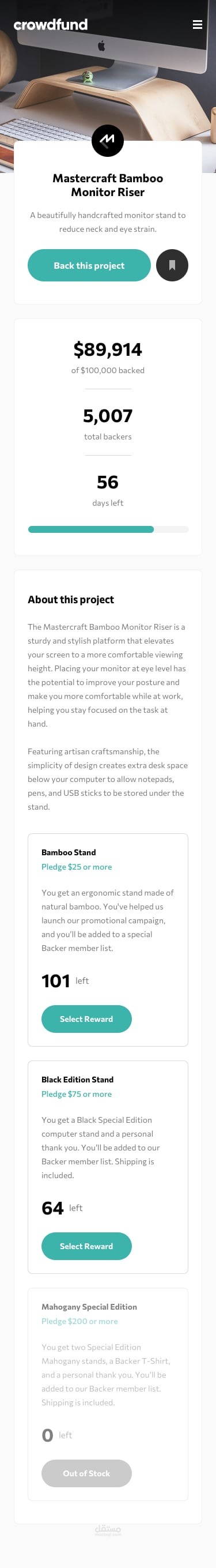Click the $89,914 backed amount
This screenshot has width=216, height=1568.
108,349
